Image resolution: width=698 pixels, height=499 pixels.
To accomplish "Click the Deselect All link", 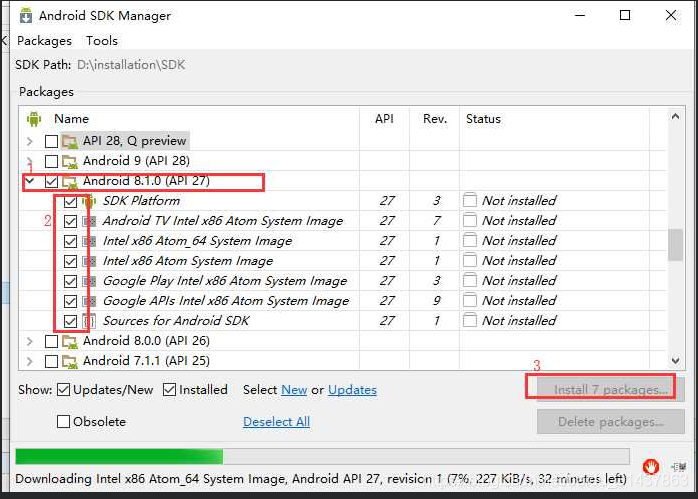I will [x=276, y=422].
